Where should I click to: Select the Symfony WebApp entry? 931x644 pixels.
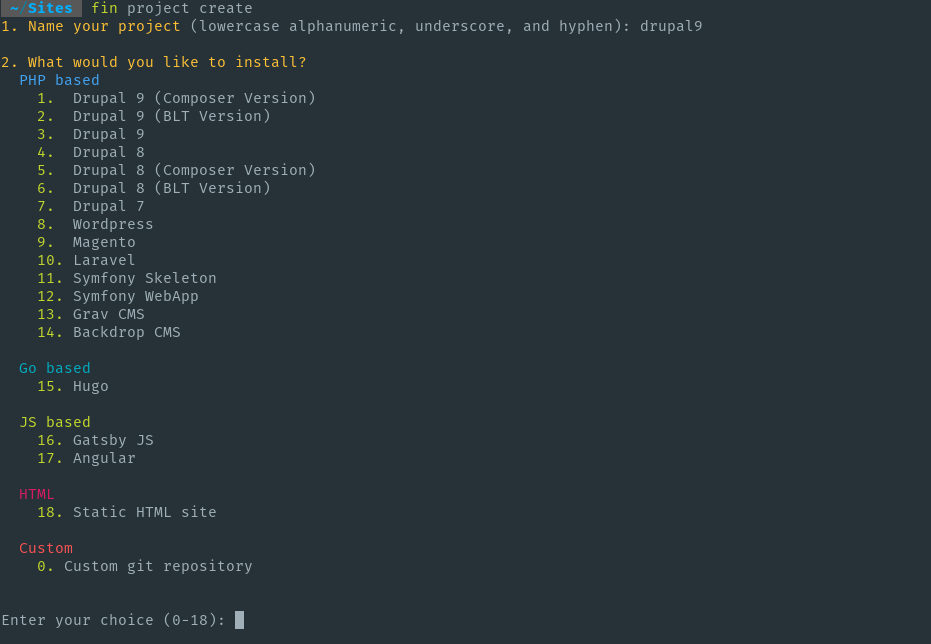pos(118,296)
